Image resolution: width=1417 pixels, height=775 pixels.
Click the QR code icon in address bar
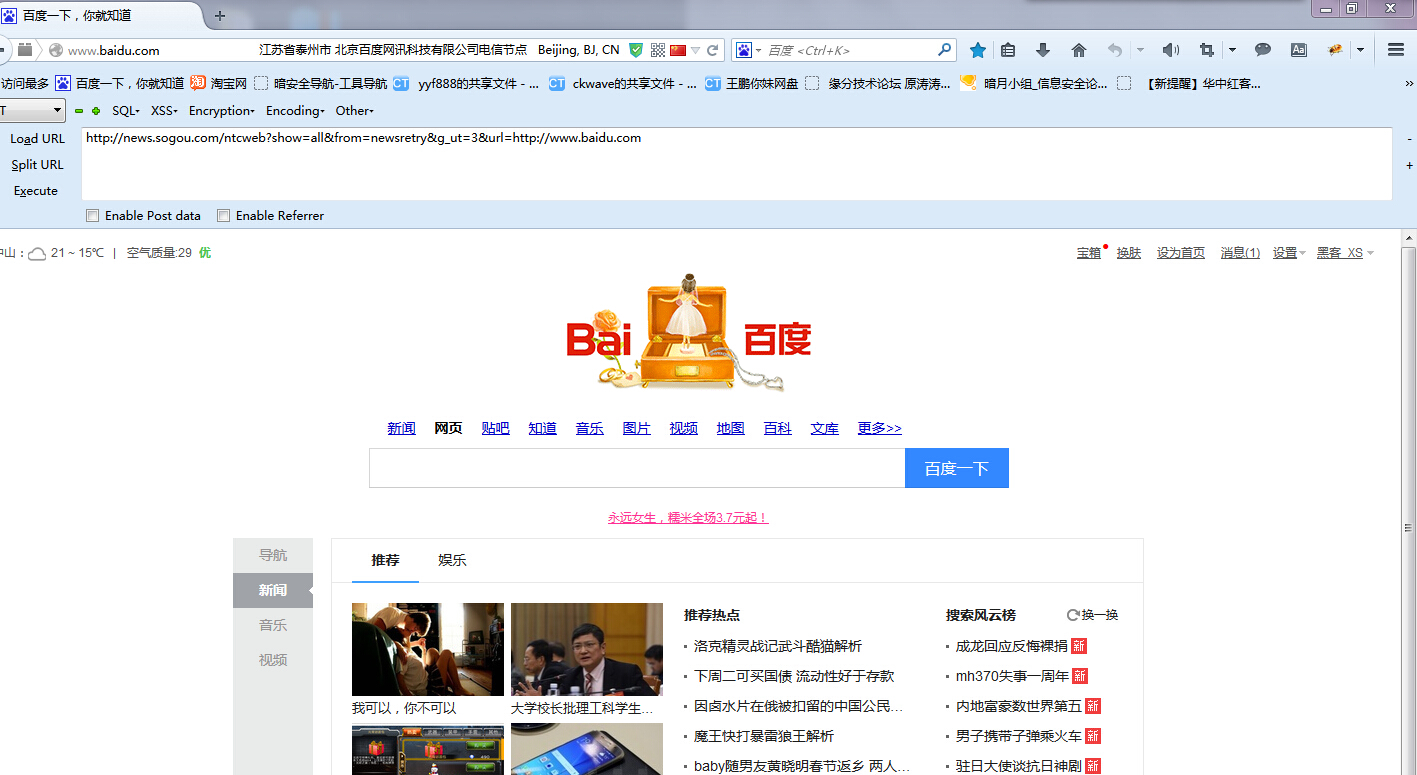pyautogui.click(x=657, y=50)
